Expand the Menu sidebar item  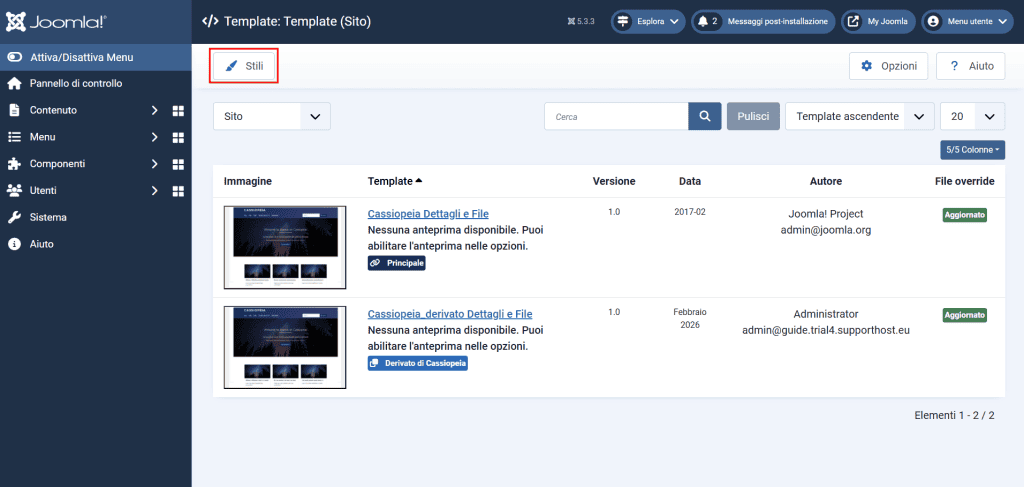tap(42, 137)
